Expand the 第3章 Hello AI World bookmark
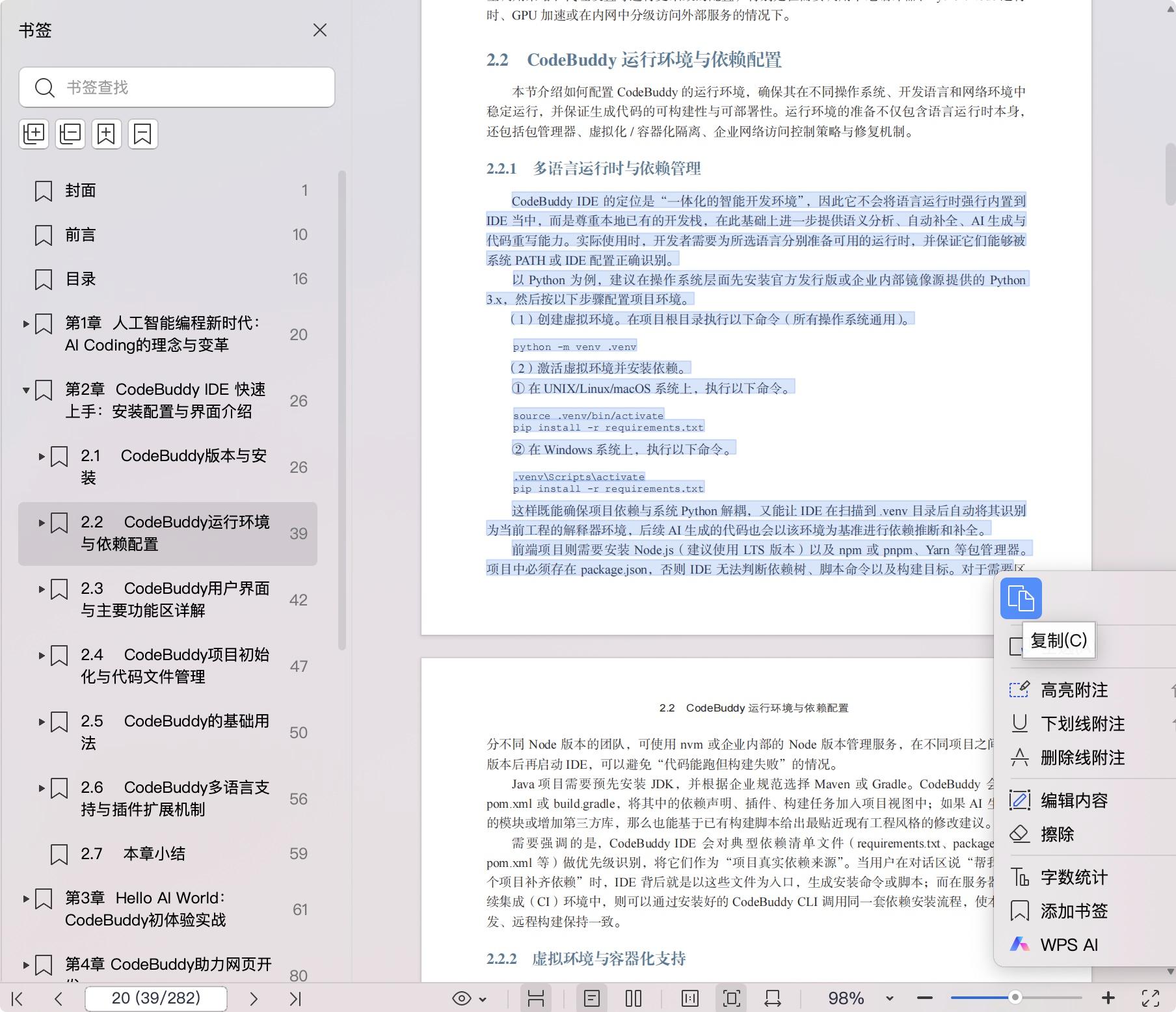 click(x=26, y=899)
